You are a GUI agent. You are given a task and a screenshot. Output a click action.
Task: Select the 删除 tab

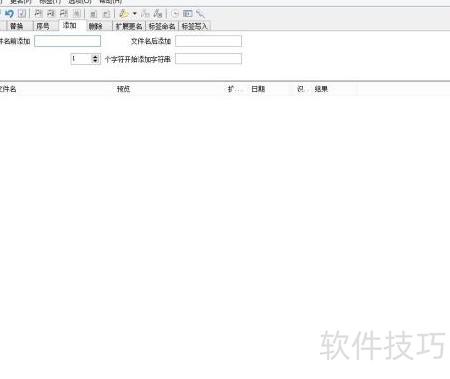pyautogui.click(x=96, y=26)
